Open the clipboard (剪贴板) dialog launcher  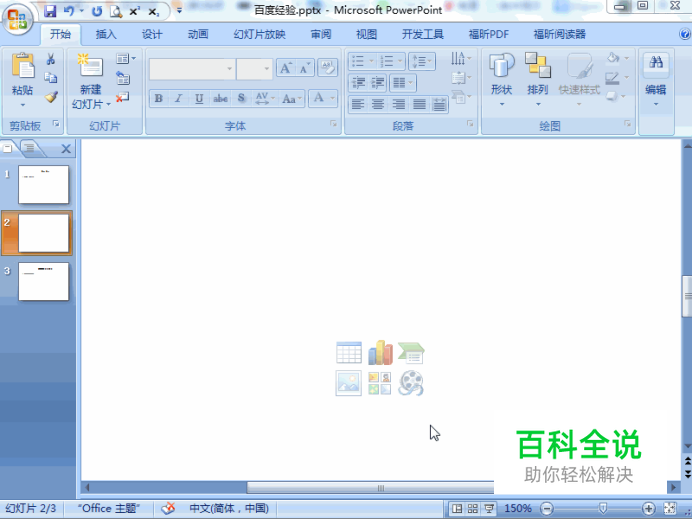[56, 124]
